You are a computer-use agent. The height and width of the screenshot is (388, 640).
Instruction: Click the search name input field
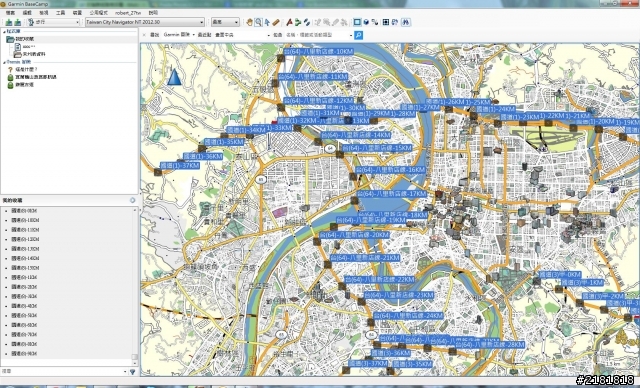click(x=318, y=35)
